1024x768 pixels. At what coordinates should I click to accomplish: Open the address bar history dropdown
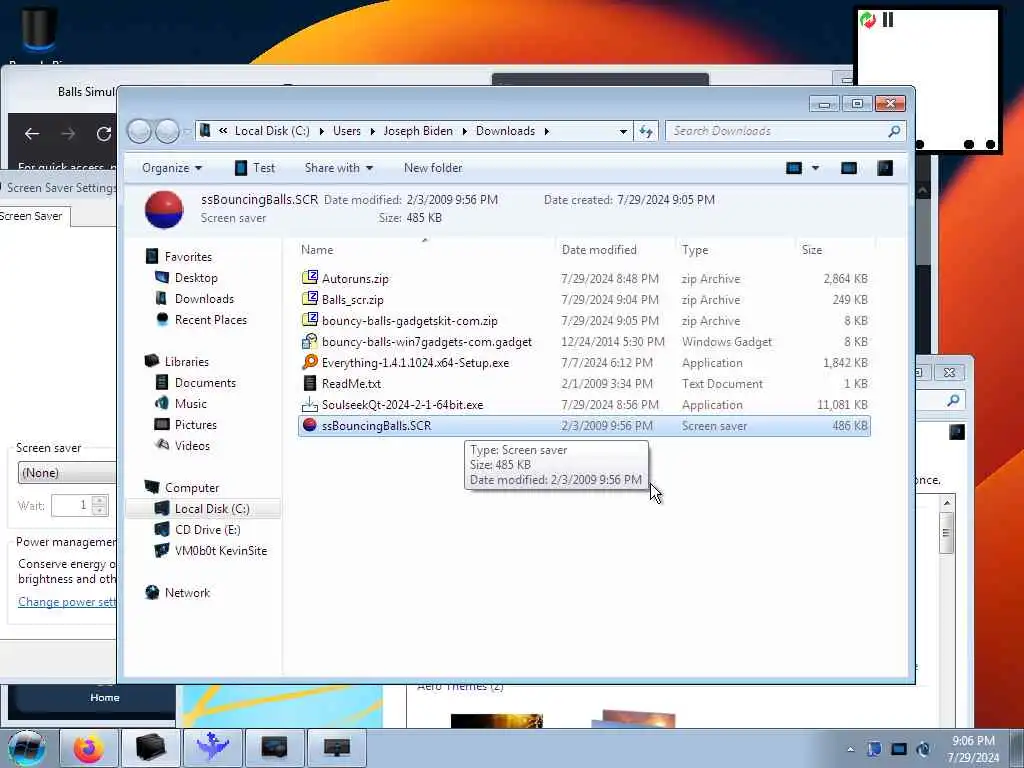[623, 131]
